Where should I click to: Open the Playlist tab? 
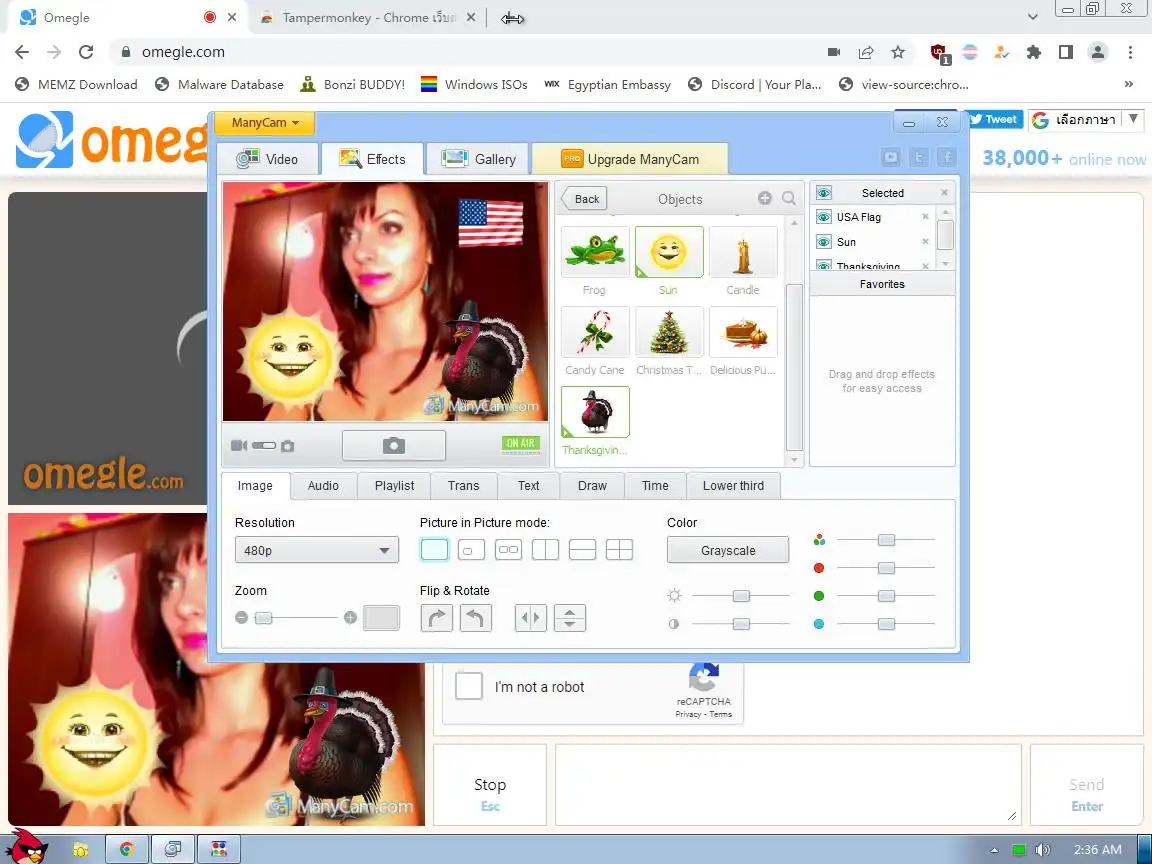pyautogui.click(x=395, y=486)
